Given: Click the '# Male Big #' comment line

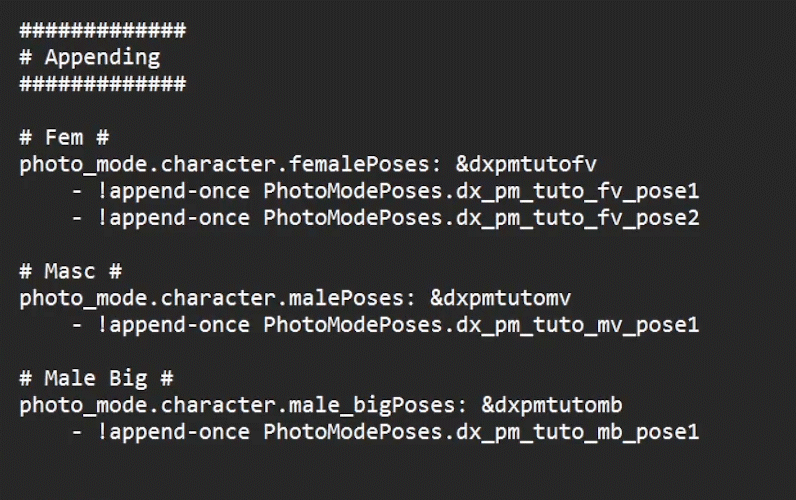Looking at the screenshot, I should (96, 378).
